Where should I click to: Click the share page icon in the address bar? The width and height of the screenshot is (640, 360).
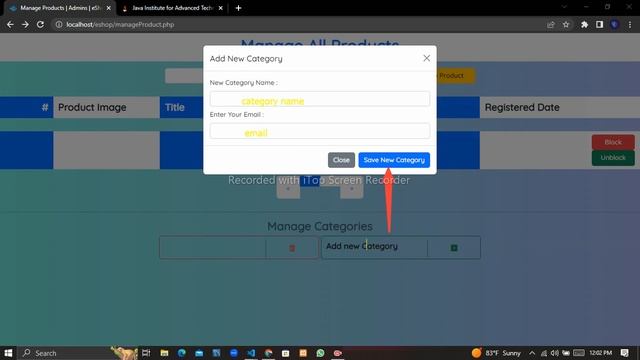[x=551, y=24]
